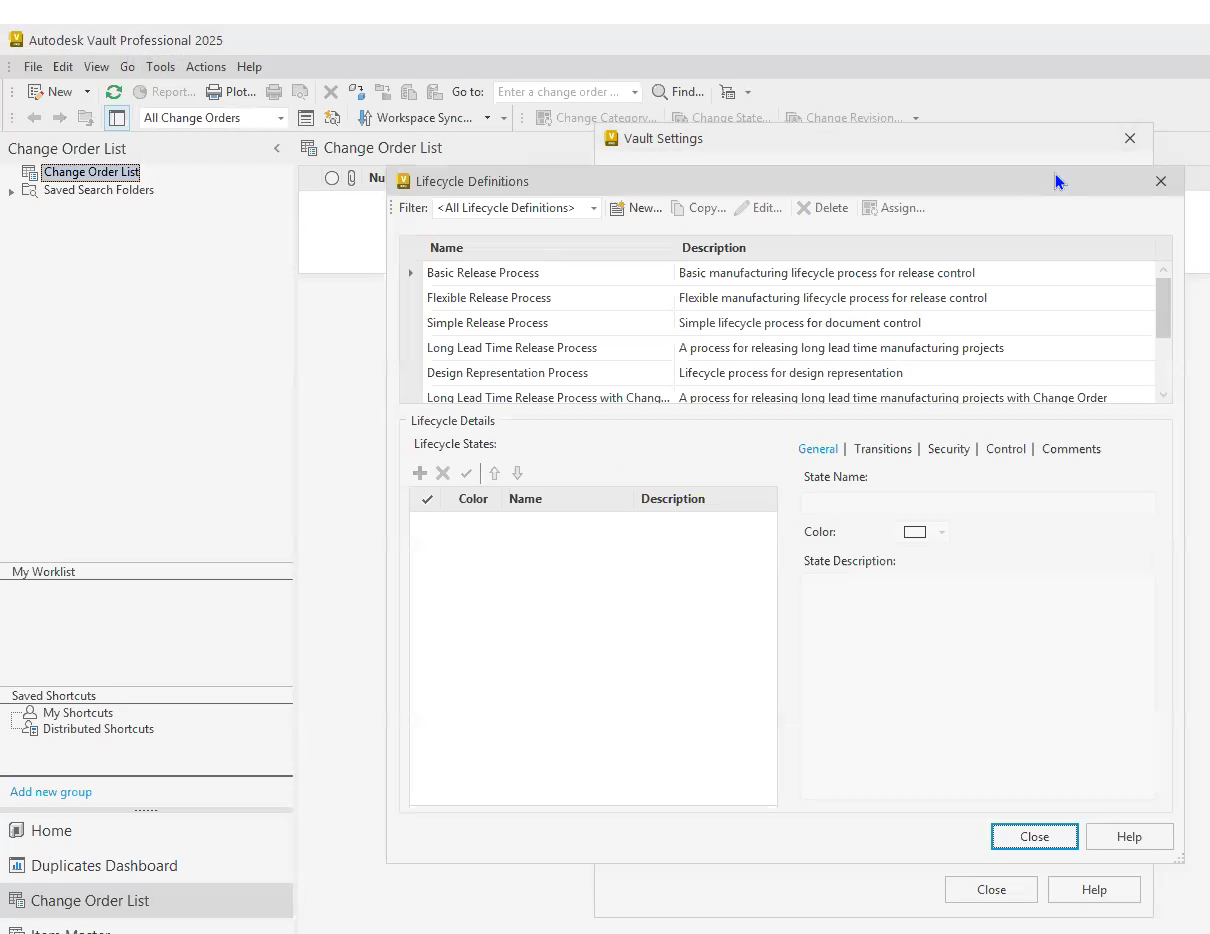Image resolution: width=1210 pixels, height=934 pixels.
Task: Click the move state up arrow icon
Action: click(494, 473)
